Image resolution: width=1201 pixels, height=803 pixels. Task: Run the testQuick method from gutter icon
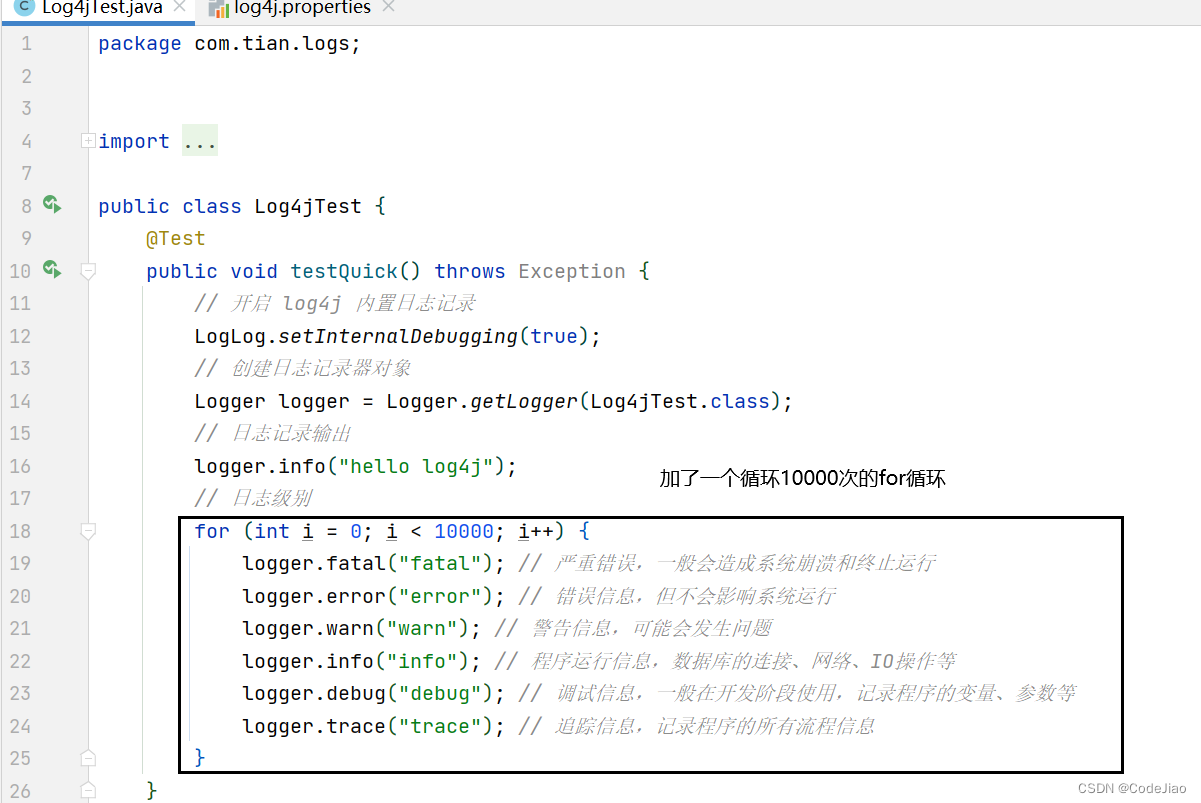(52, 270)
